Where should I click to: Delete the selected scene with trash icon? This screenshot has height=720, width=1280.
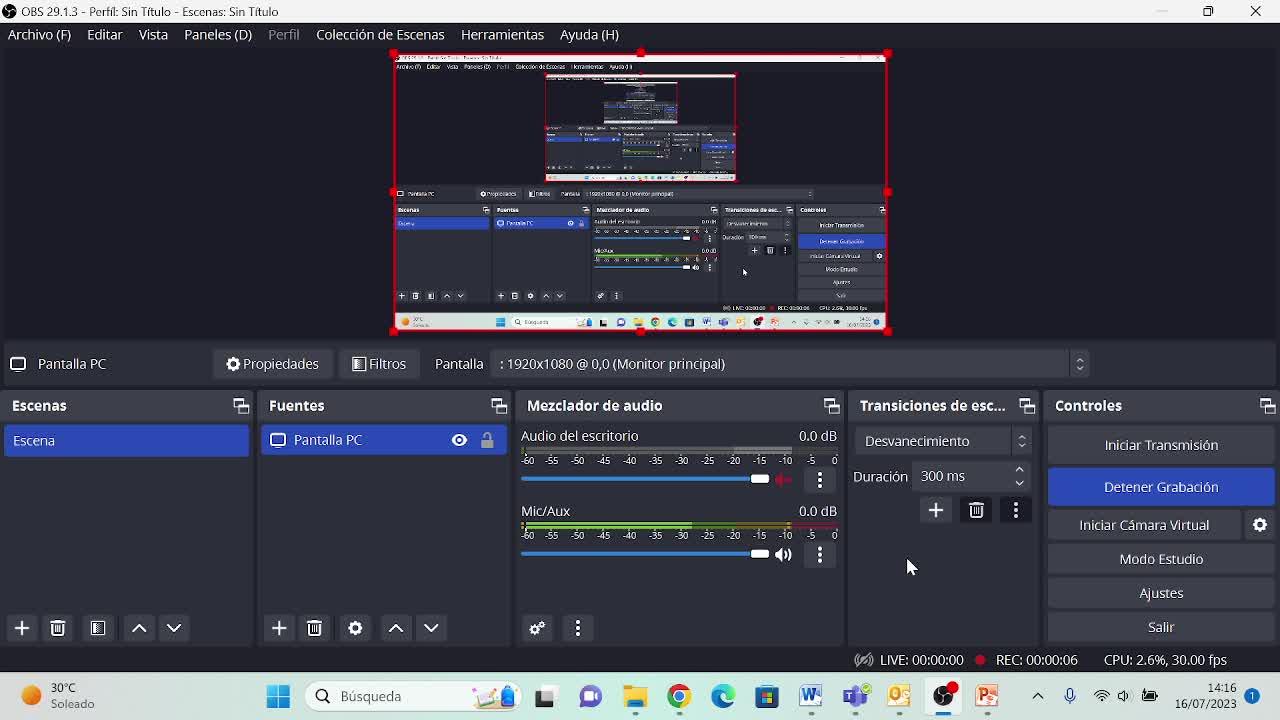pos(58,628)
